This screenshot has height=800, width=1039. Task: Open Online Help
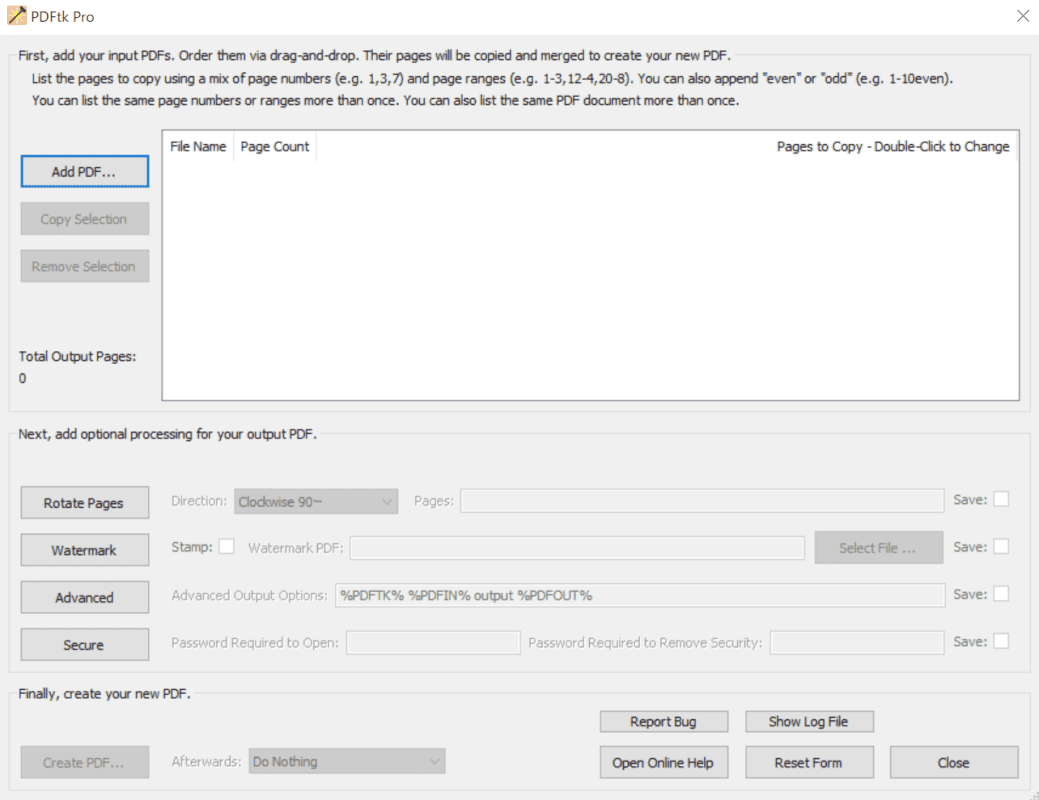[x=664, y=762]
